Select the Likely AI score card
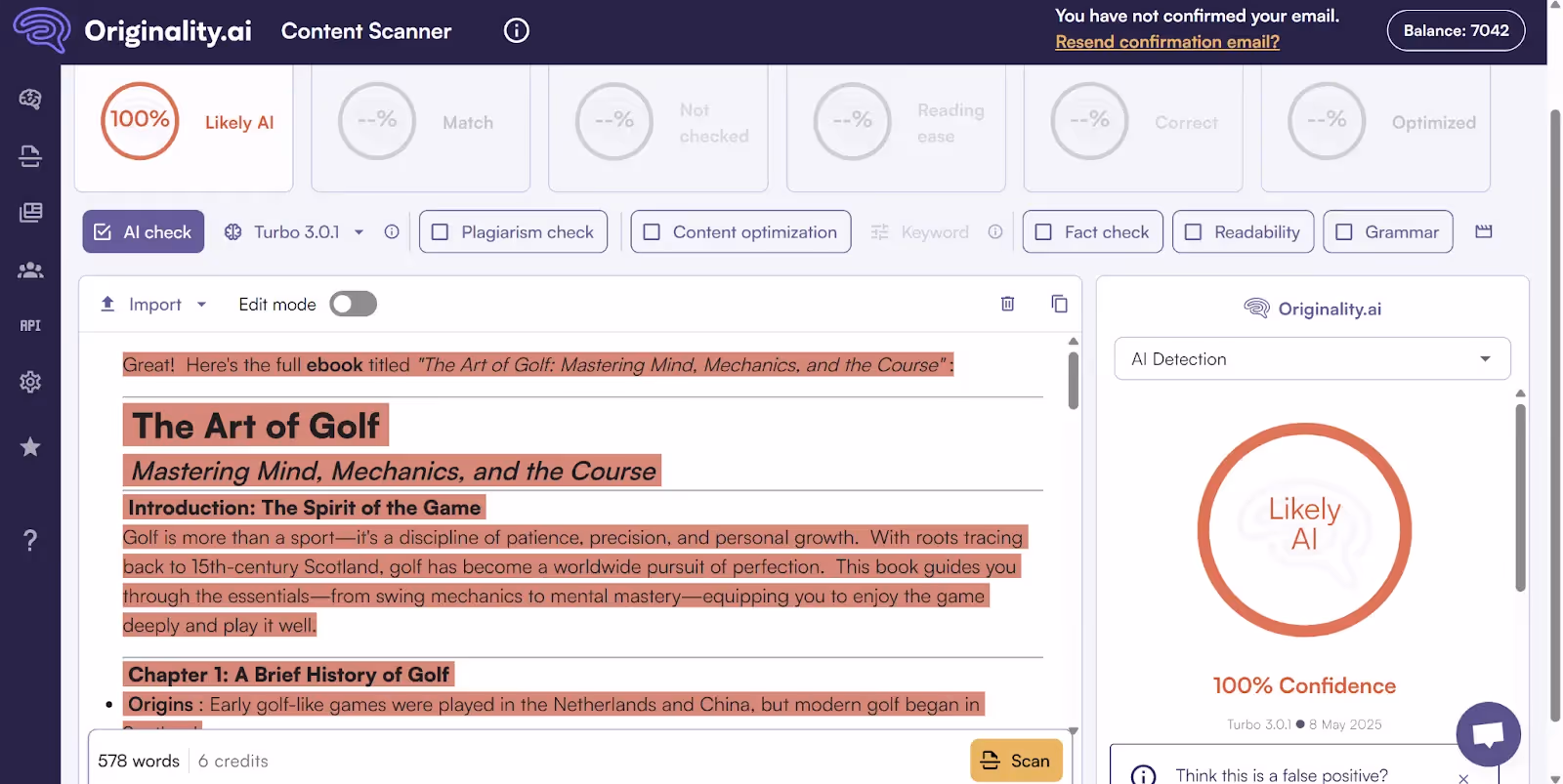 pyautogui.click(x=184, y=127)
